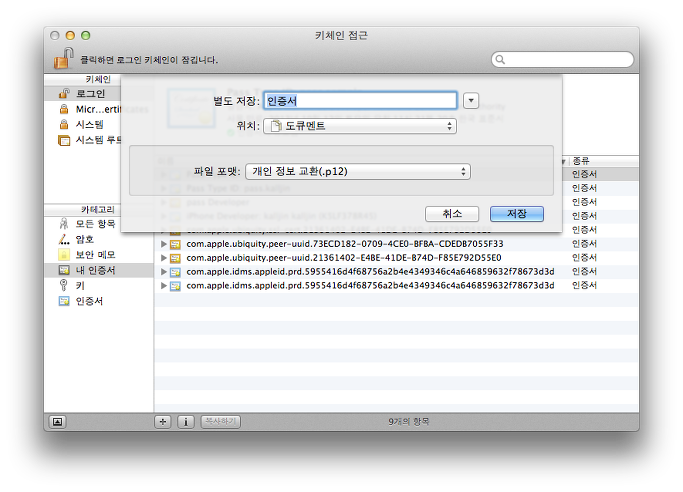
Task: Open the 파일 포맷 dropdown
Action: pos(358,171)
